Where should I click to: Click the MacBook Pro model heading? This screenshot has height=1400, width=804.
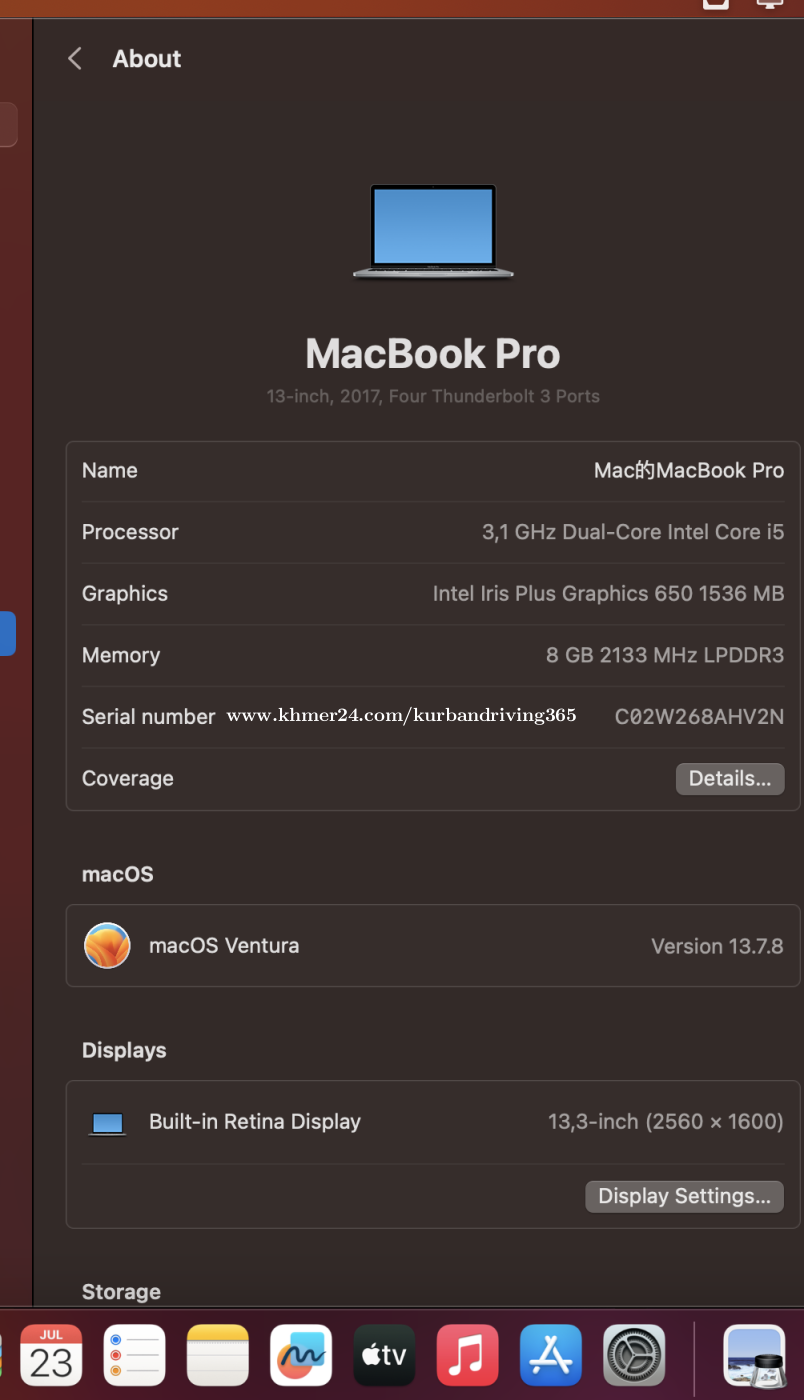pos(433,354)
